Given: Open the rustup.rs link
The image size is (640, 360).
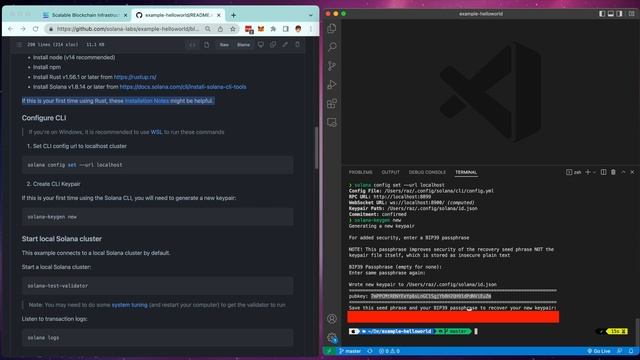Looking at the screenshot, I should pos(135,77).
